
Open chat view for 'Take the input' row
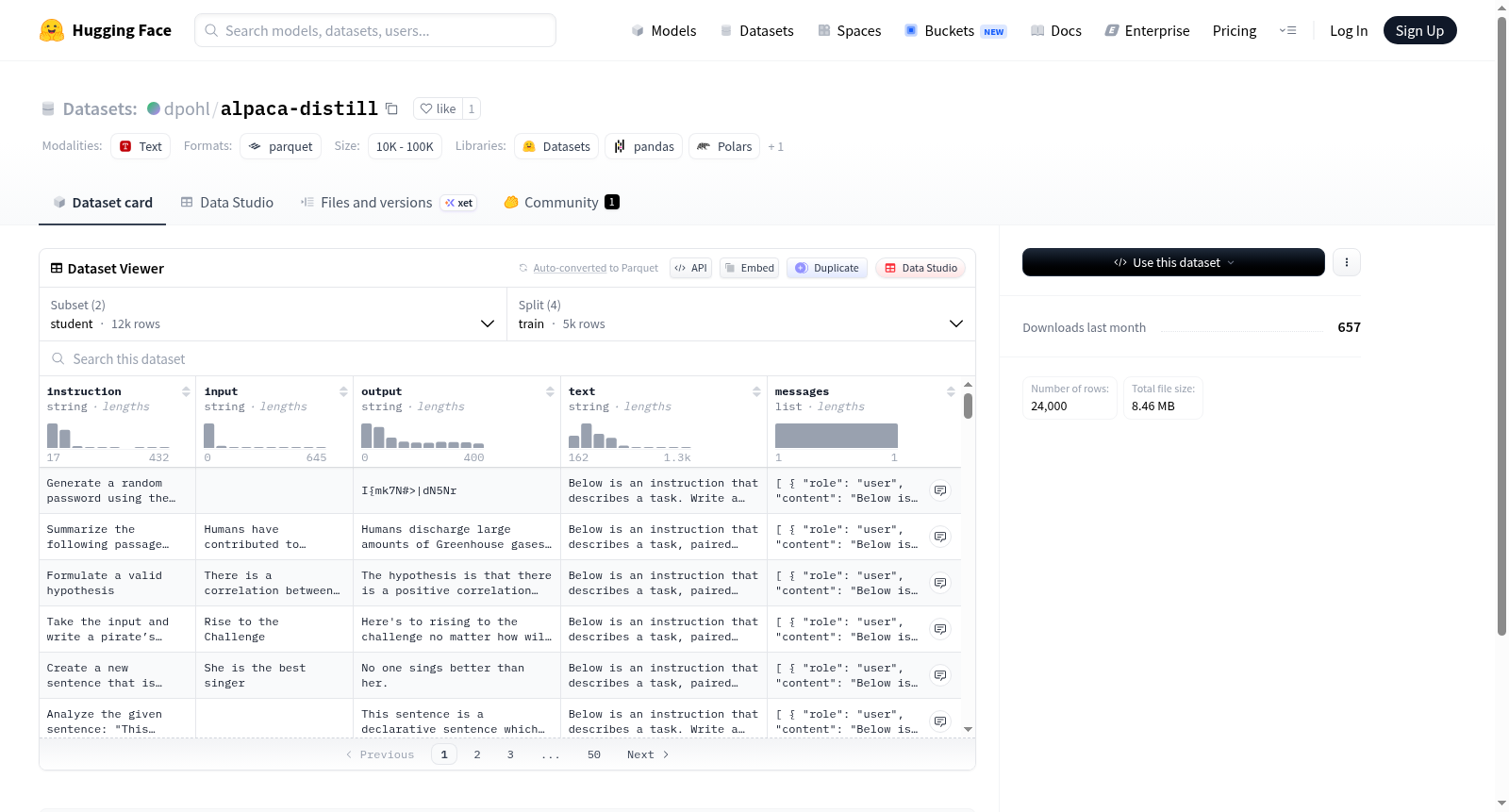click(x=940, y=629)
